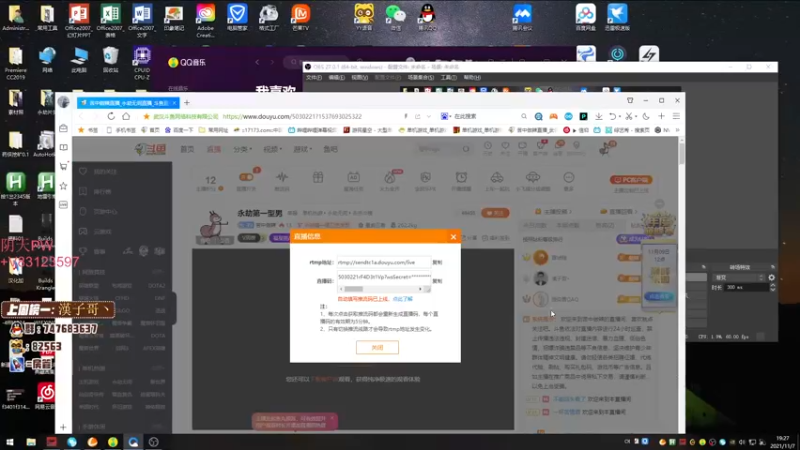Add a sidebar item with the bottom plus
The width and height of the screenshot is (800, 450).
pos(63,427)
